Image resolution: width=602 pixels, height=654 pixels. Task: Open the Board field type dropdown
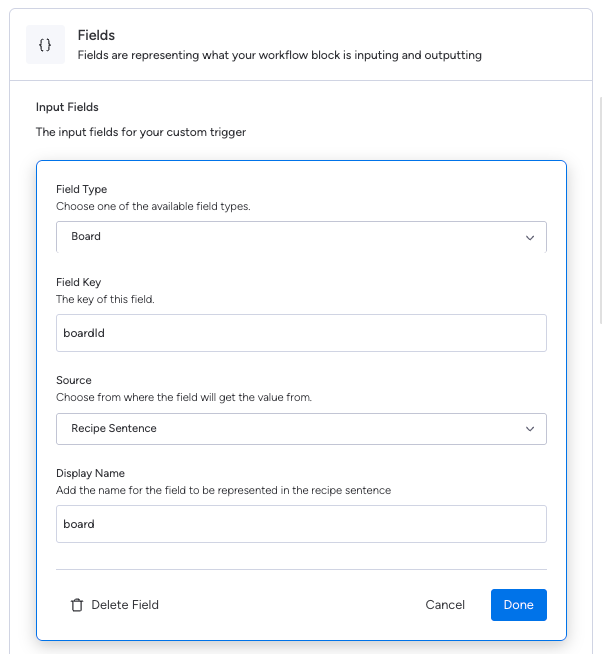click(x=301, y=237)
